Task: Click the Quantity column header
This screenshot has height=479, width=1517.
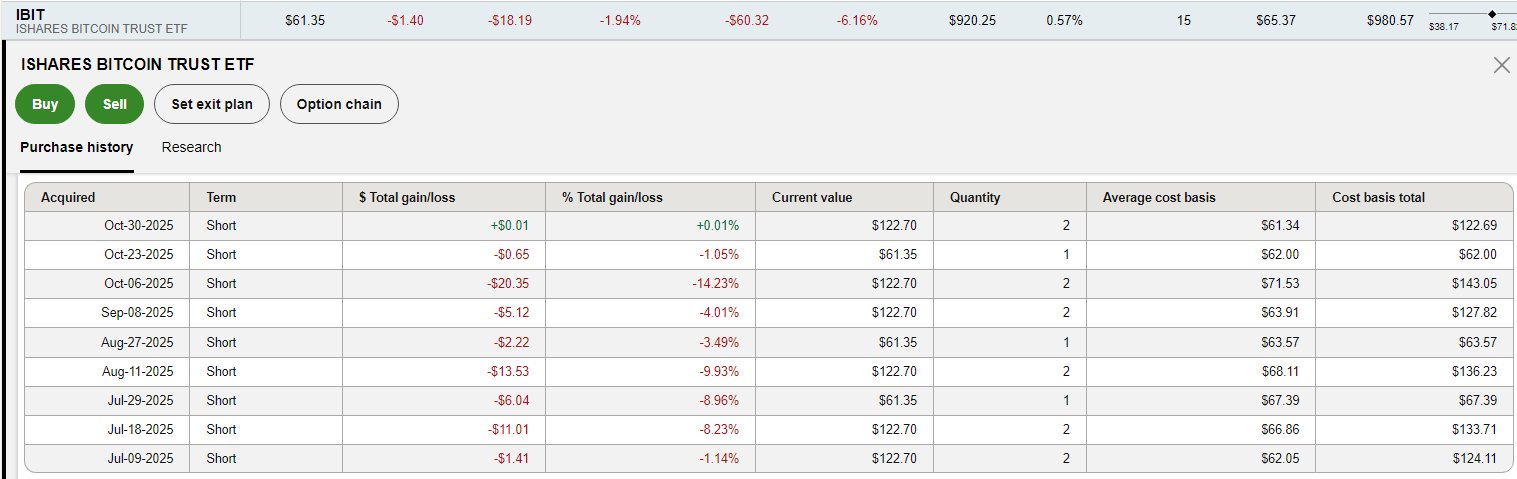Action: [x=975, y=197]
